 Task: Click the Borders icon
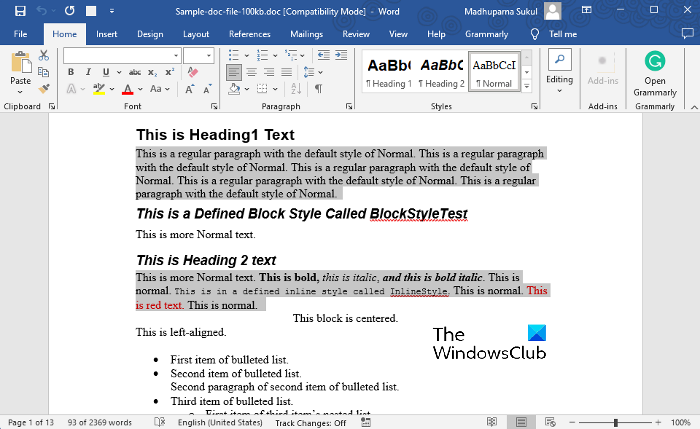262,89
